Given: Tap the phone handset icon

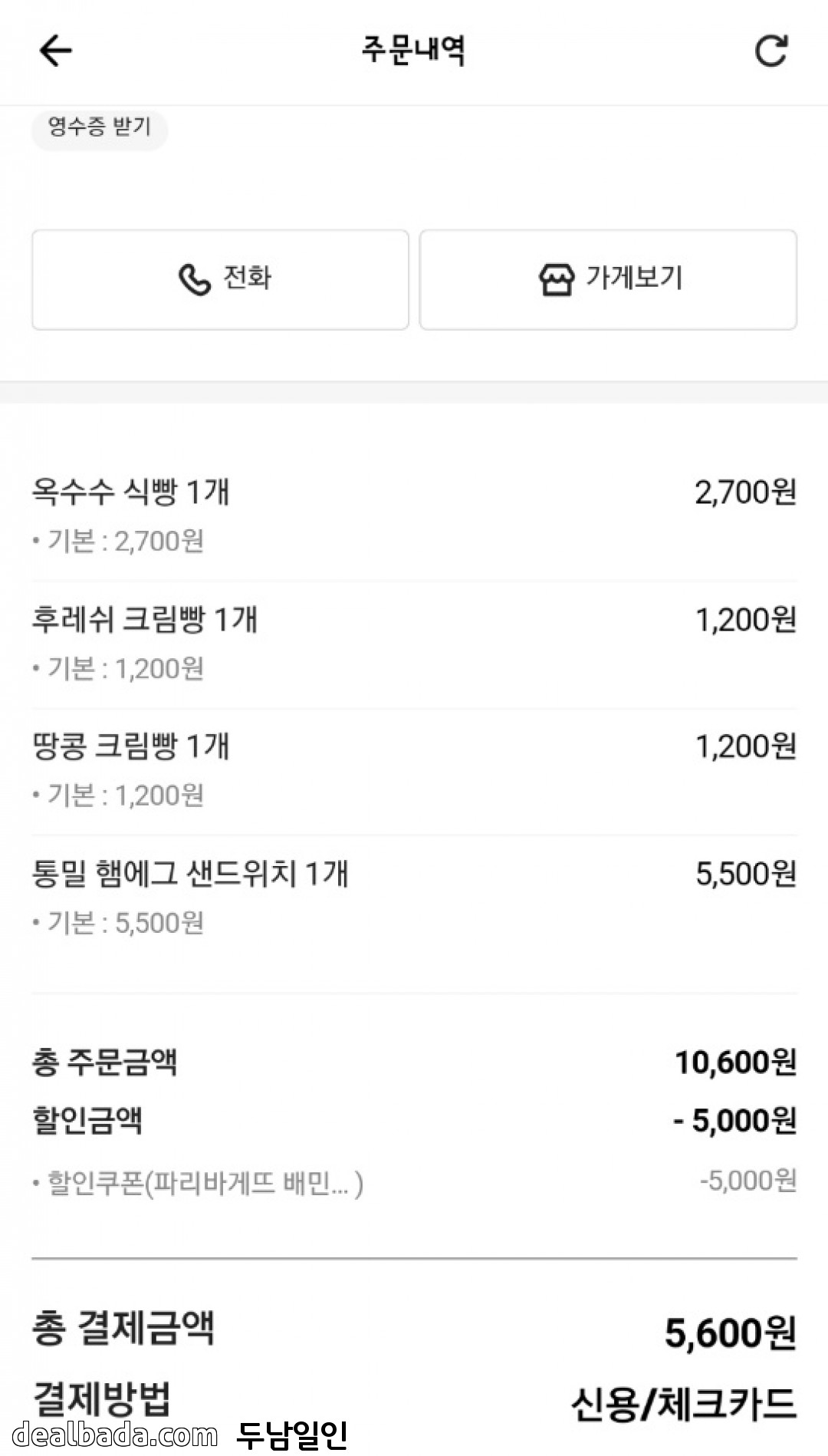Looking at the screenshot, I should tap(194, 279).
